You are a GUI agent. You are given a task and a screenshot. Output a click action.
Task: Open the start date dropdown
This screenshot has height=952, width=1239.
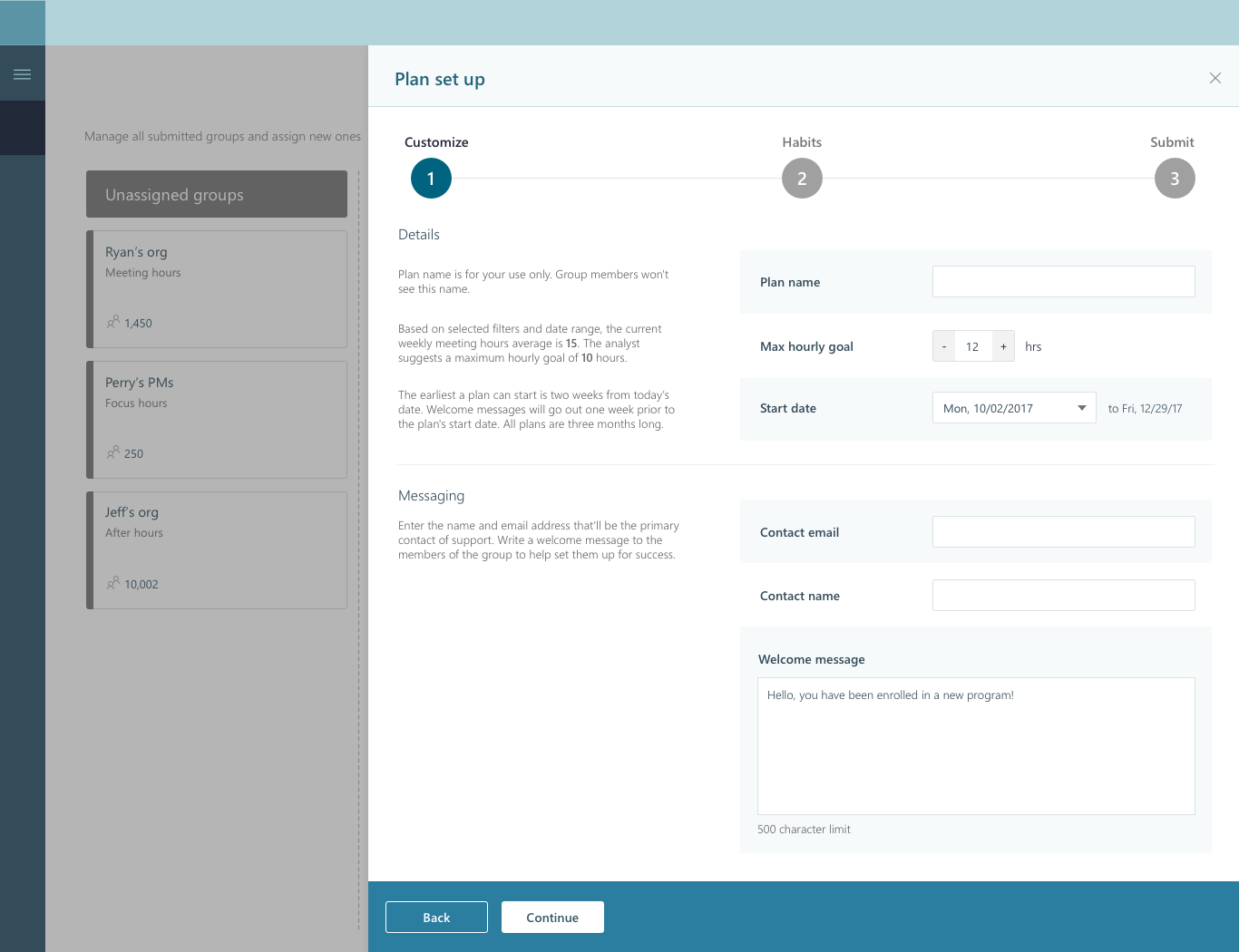[x=1013, y=407]
